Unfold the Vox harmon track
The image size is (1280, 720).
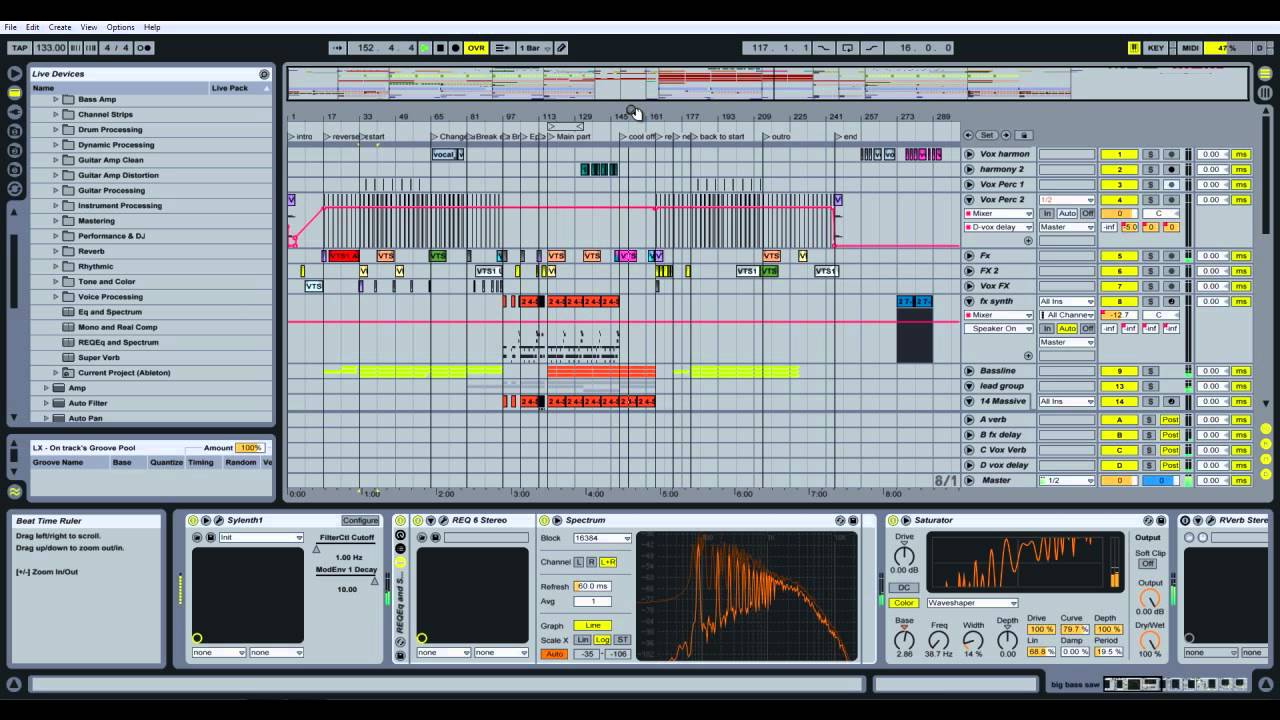(969, 154)
